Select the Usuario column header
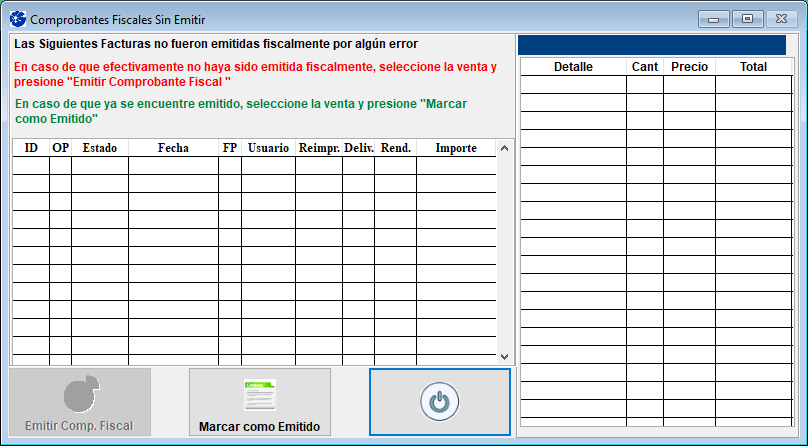Viewport: 808px width, 446px height. (x=268, y=148)
